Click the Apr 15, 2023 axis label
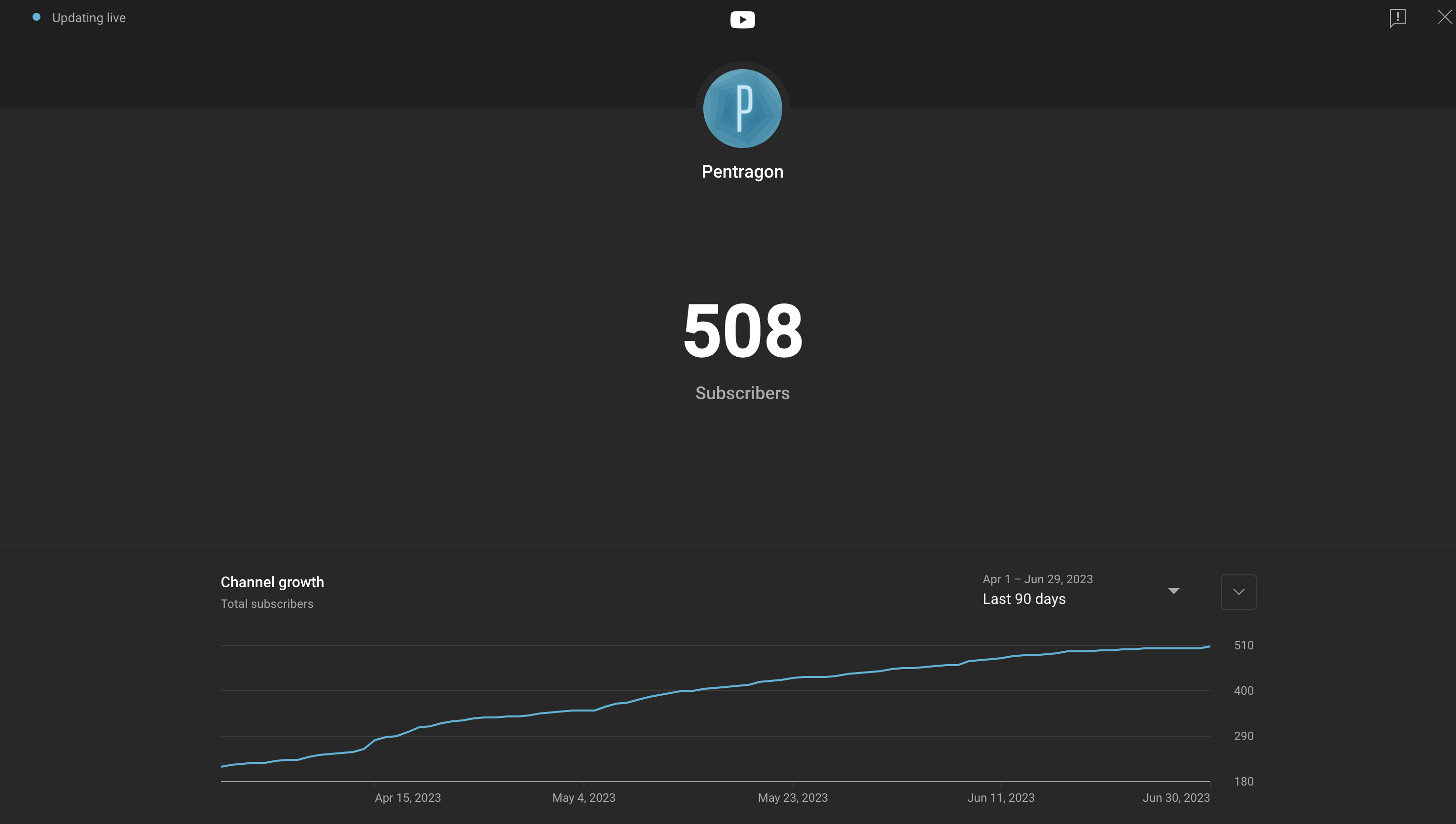1456x824 pixels. pos(407,797)
